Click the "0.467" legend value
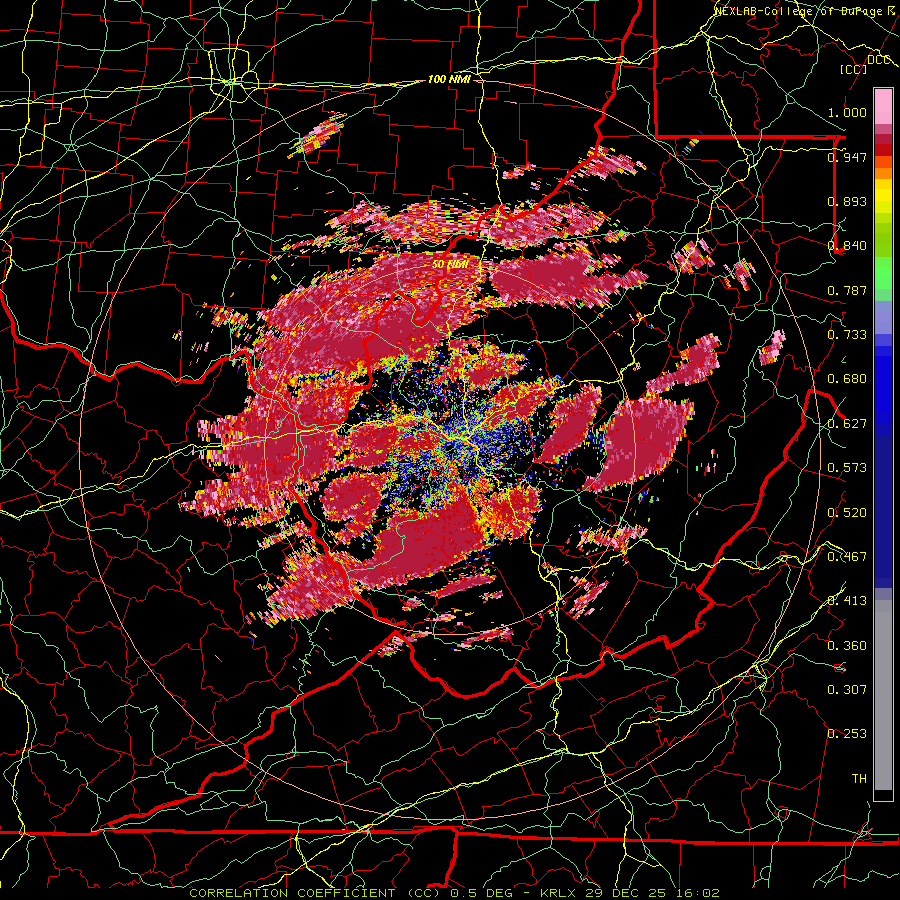The image size is (900, 900). [x=847, y=557]
